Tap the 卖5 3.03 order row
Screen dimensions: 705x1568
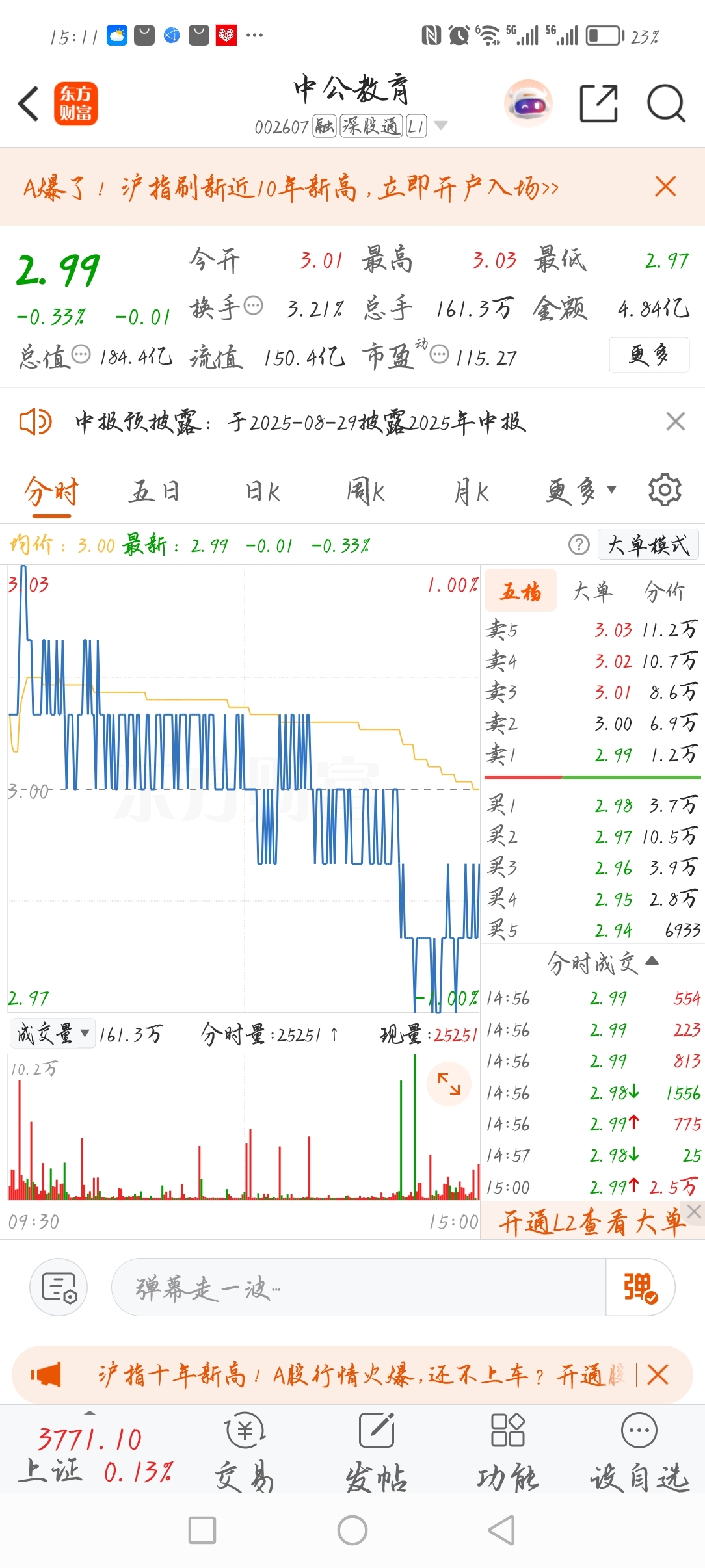point(592,629)
